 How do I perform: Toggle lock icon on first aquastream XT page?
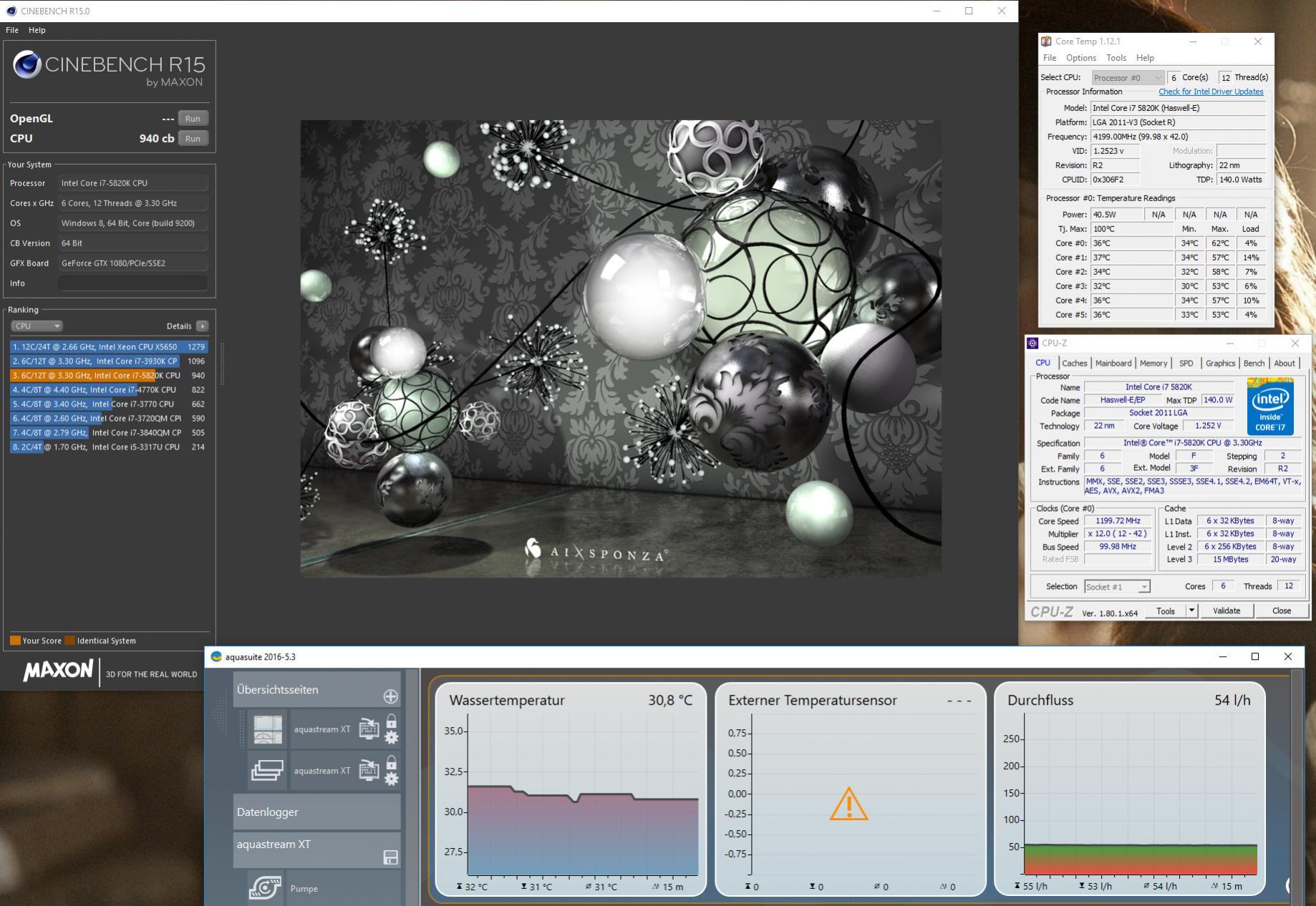[x=392, y=721]
